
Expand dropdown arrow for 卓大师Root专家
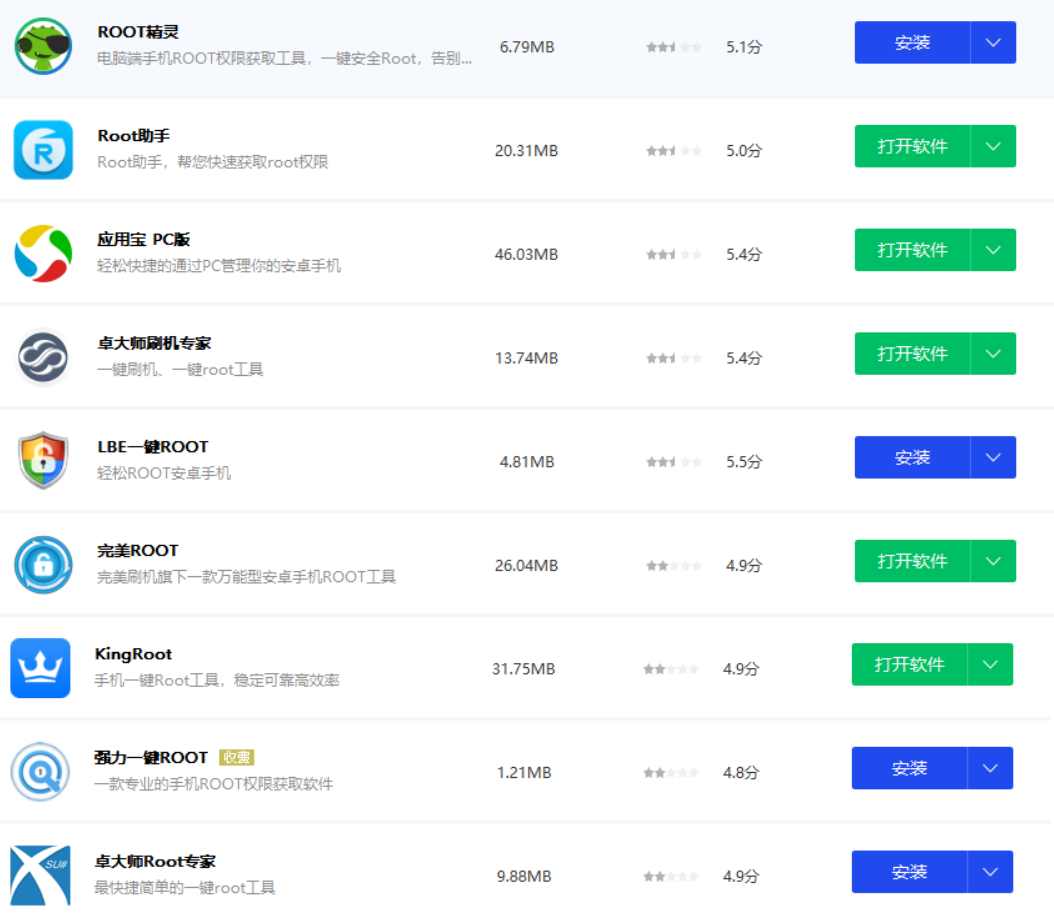click(990, 872)
